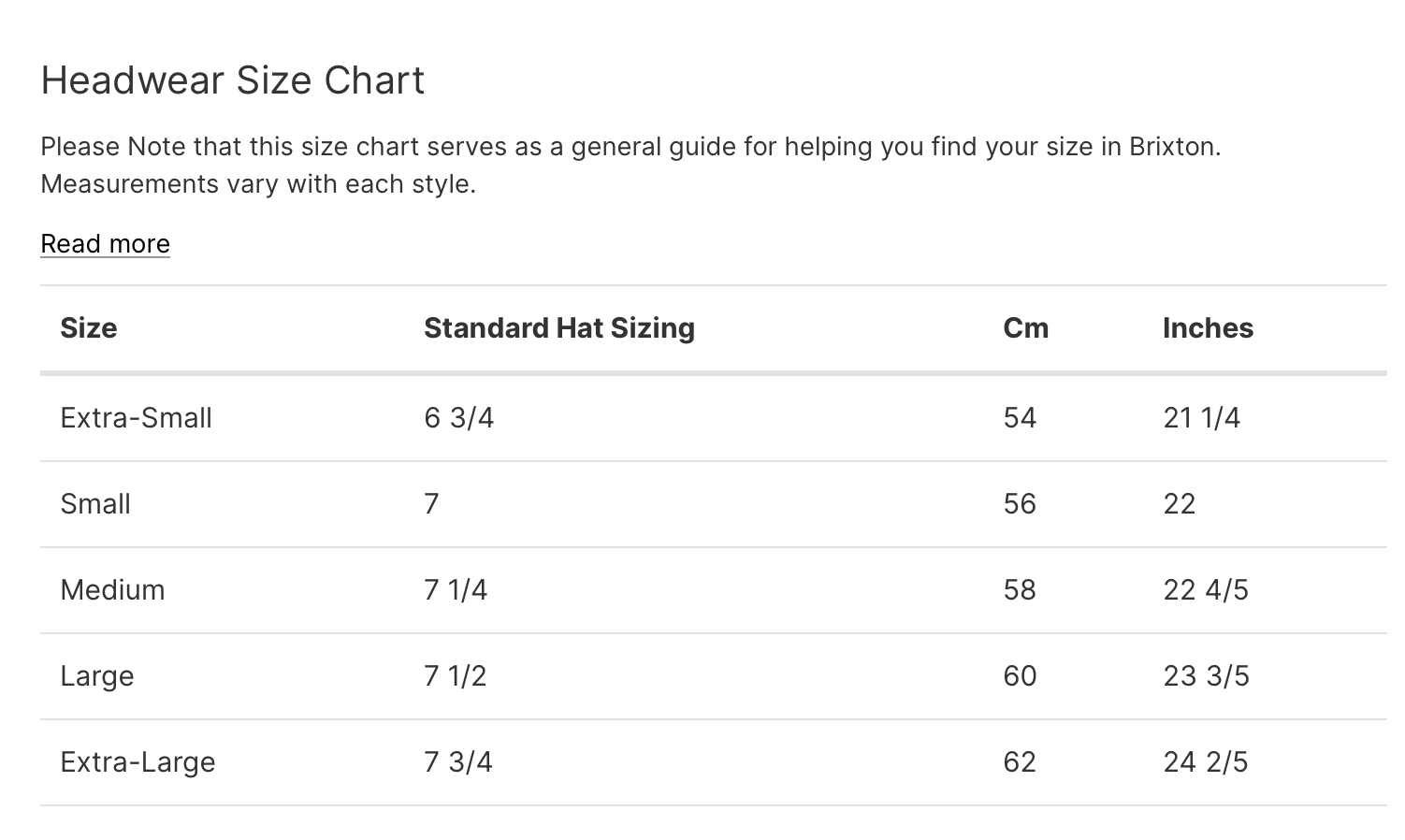Select the Small row label
Screen dimensions: 1405x840
pos(95,504)
